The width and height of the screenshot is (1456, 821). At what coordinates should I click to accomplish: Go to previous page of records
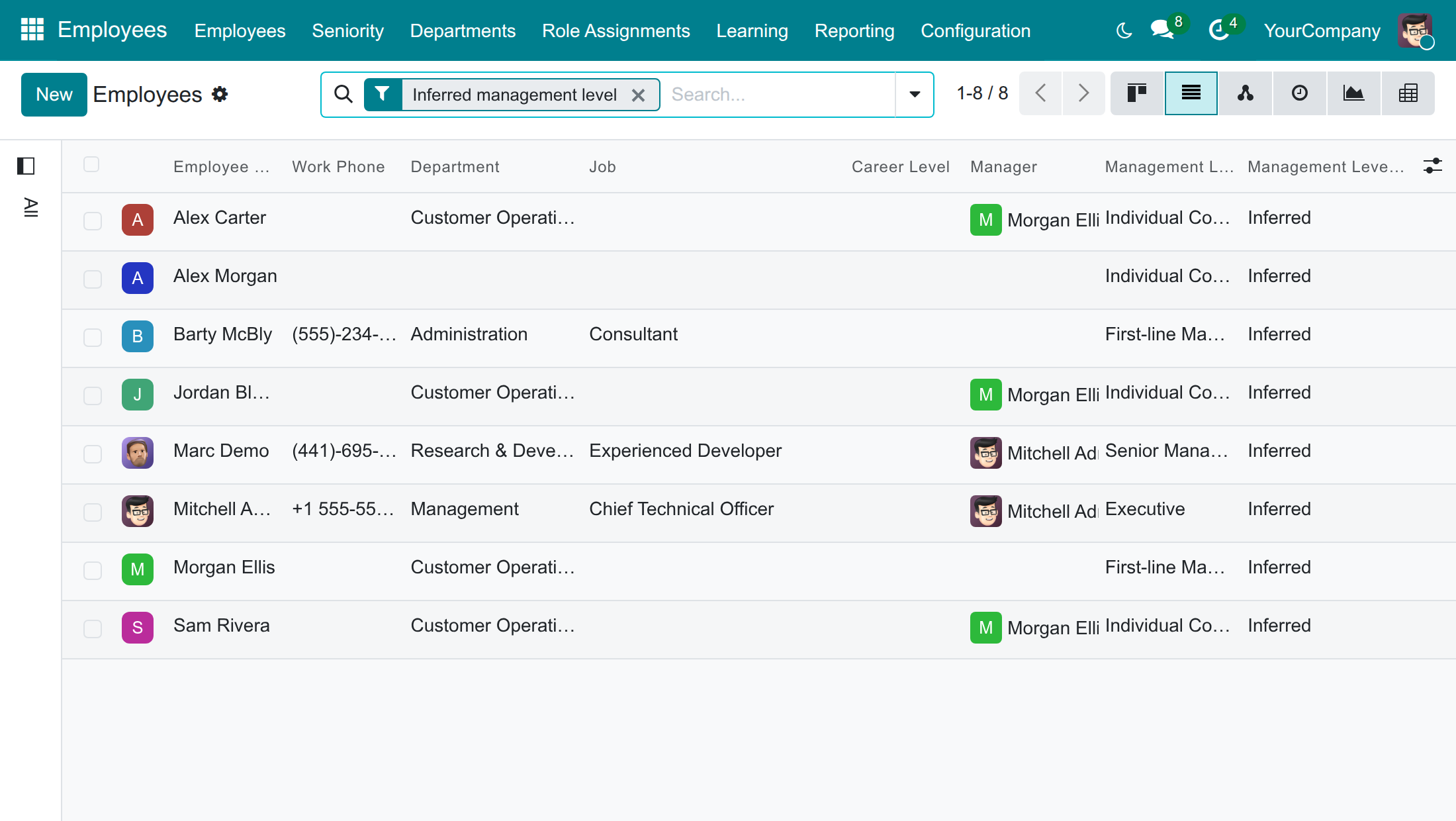pos(1040,93)
